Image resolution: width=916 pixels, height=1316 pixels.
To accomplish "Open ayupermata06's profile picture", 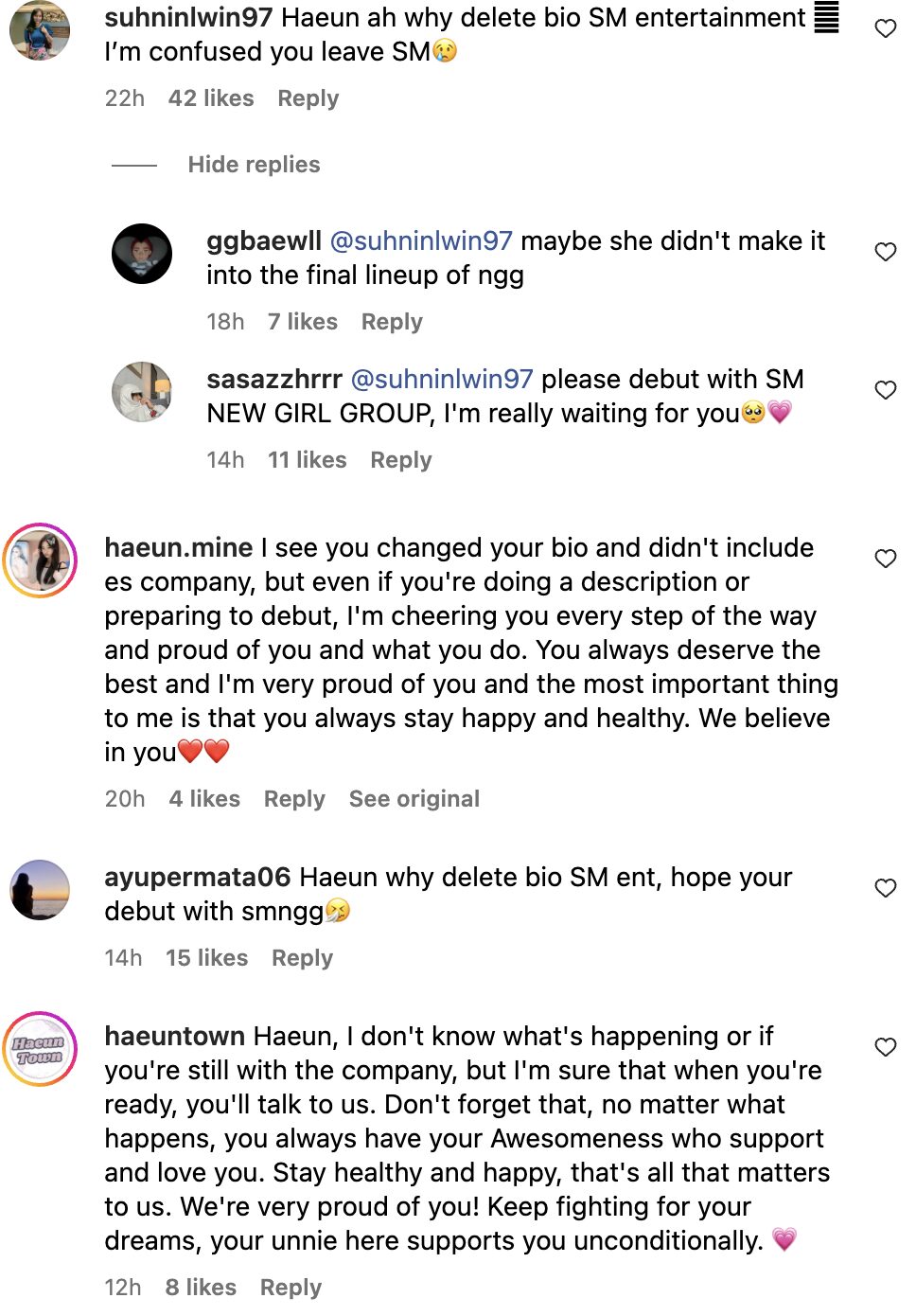I will (40, 890).
